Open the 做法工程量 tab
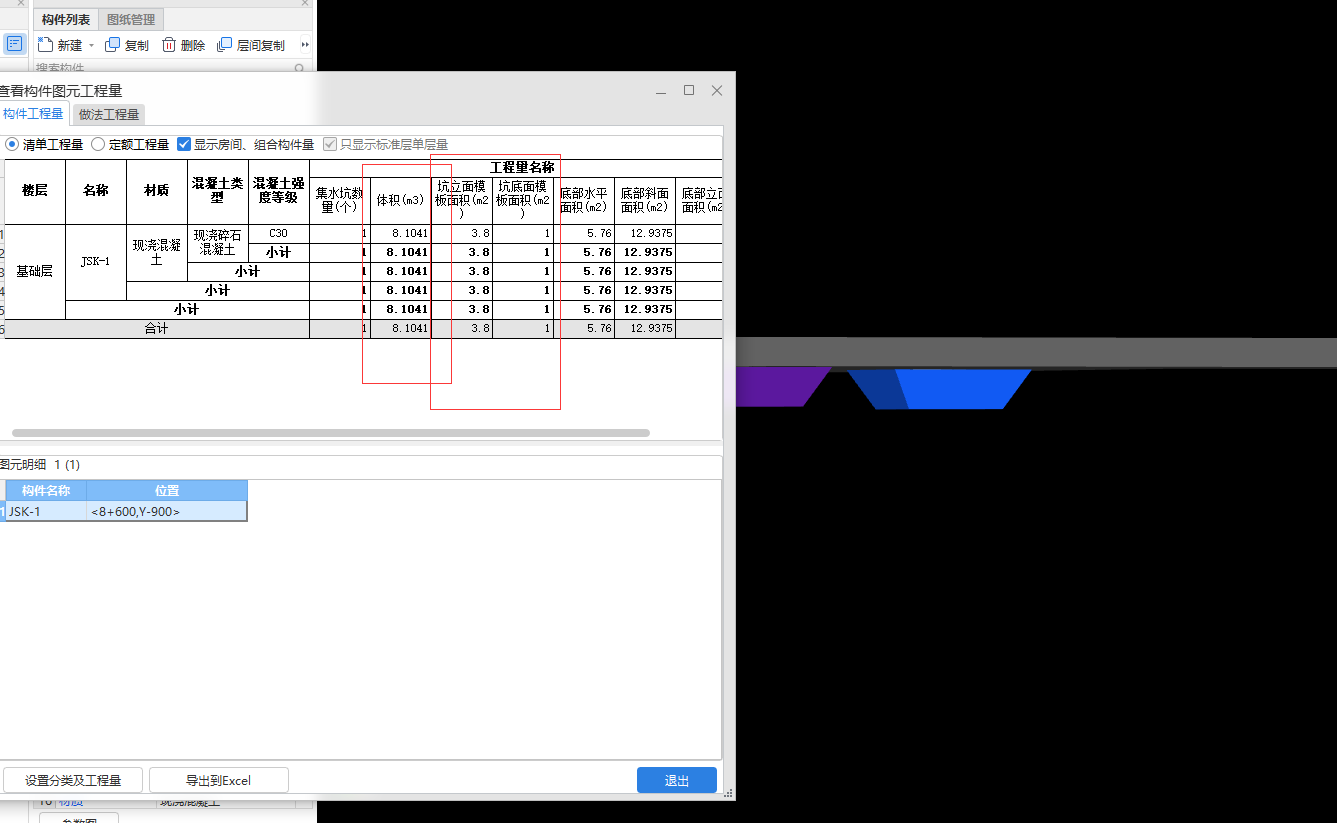This screenshot has height=823, width=1337. coord(109,114)
